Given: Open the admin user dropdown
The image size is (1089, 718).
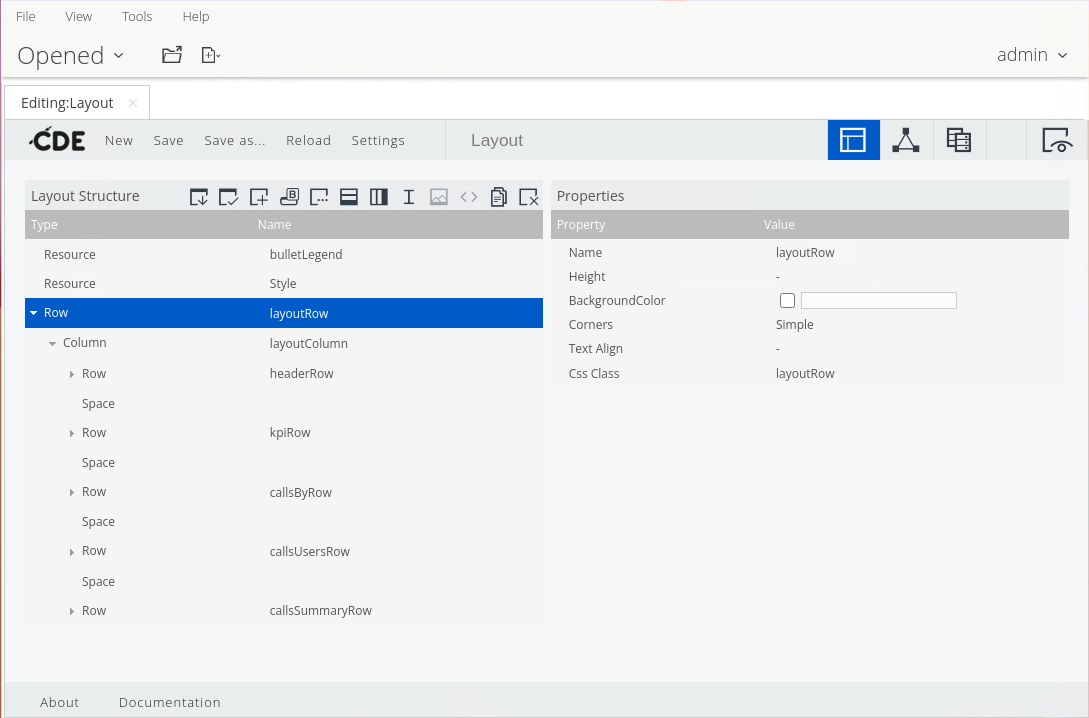Looking at the screenshot, I should click(x=1032, y=56).
